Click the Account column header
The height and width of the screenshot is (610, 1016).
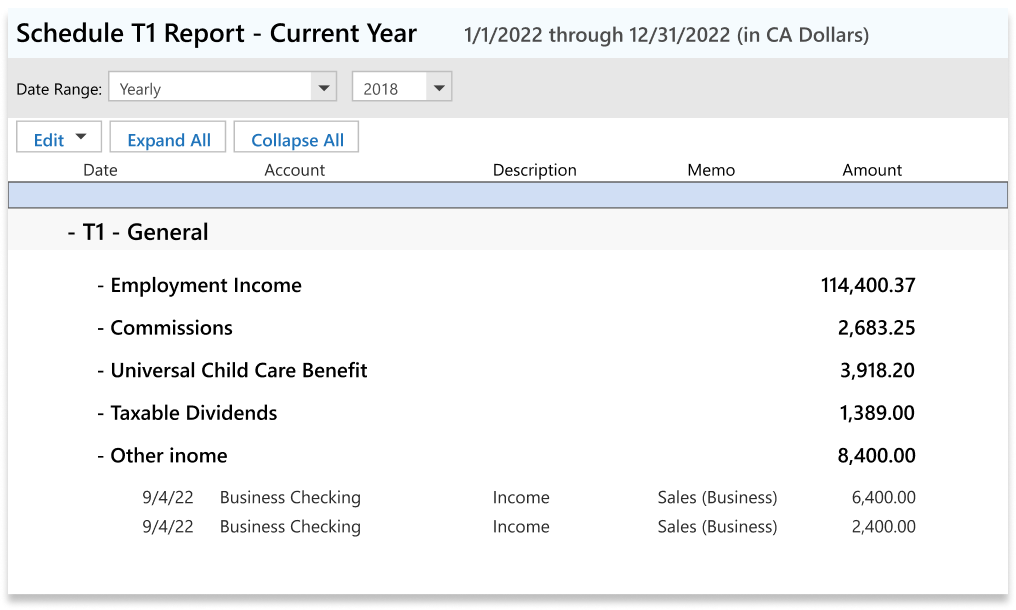point(294,170)
